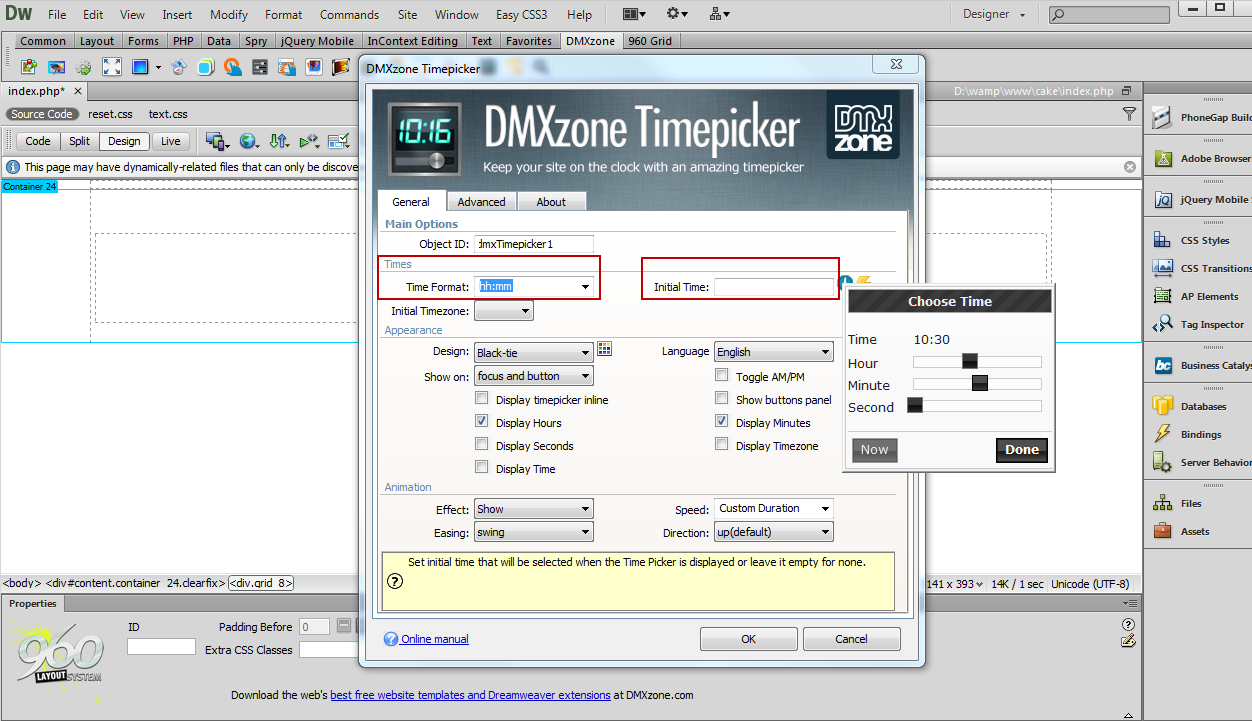Image resolution: width=1252 pixels, height=721 pixels.
Task: Click the gear DMXzone toolbar icon
Action: pyautogui.click(x=84, y=67)
